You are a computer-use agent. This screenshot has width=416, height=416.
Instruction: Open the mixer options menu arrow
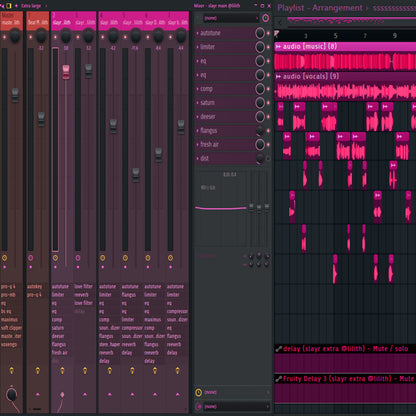point(2,6)
